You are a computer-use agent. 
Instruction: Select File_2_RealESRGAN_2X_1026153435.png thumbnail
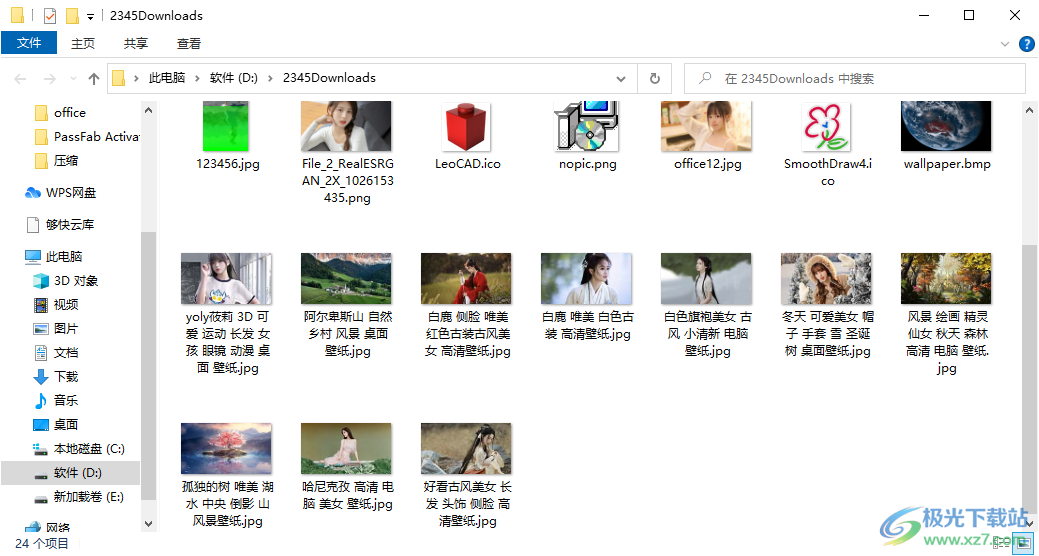tap(346, 126)
